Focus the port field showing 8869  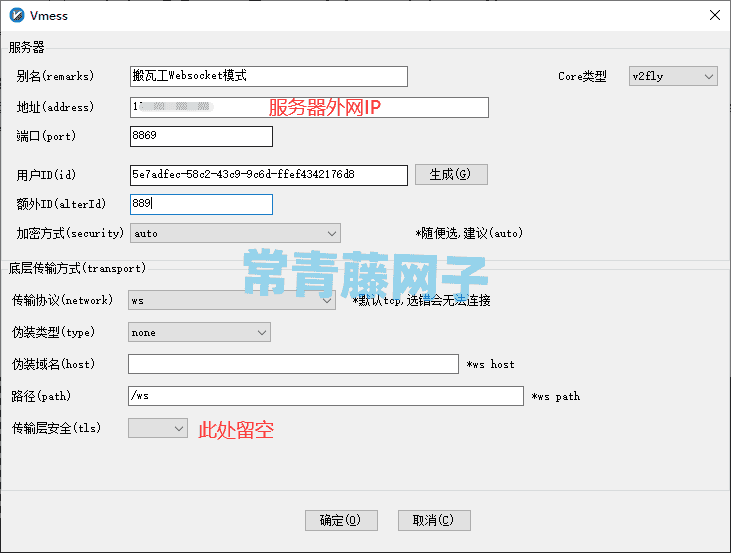point(201,136)
